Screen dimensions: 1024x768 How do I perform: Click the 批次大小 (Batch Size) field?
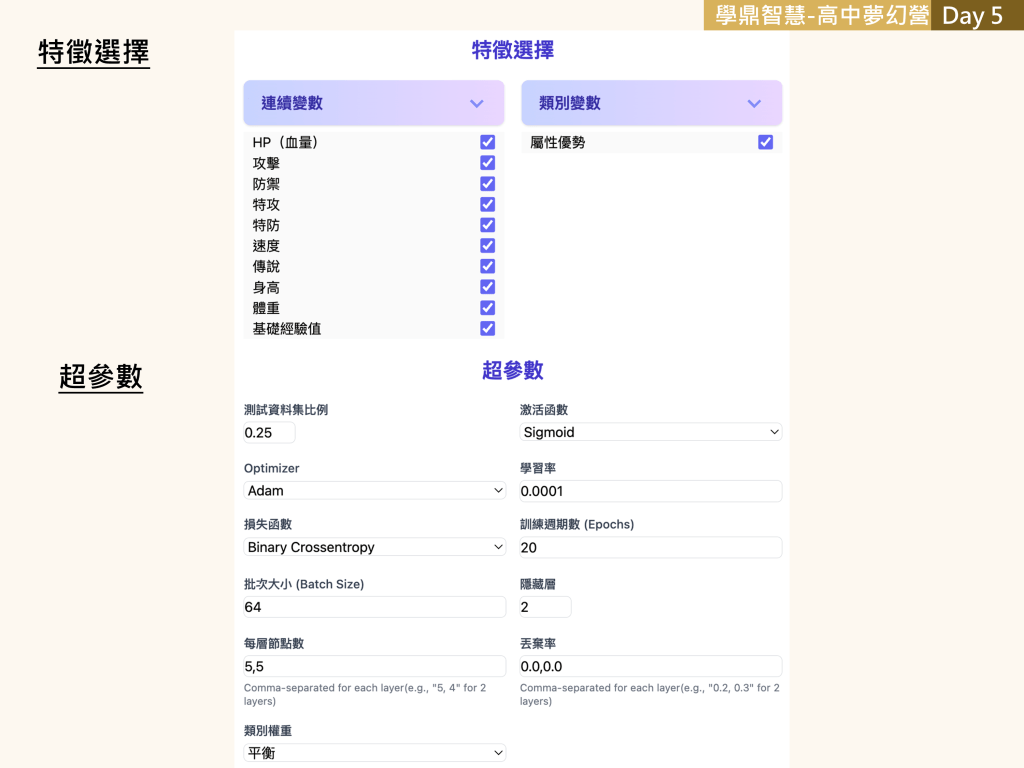(x=375, y=607)
